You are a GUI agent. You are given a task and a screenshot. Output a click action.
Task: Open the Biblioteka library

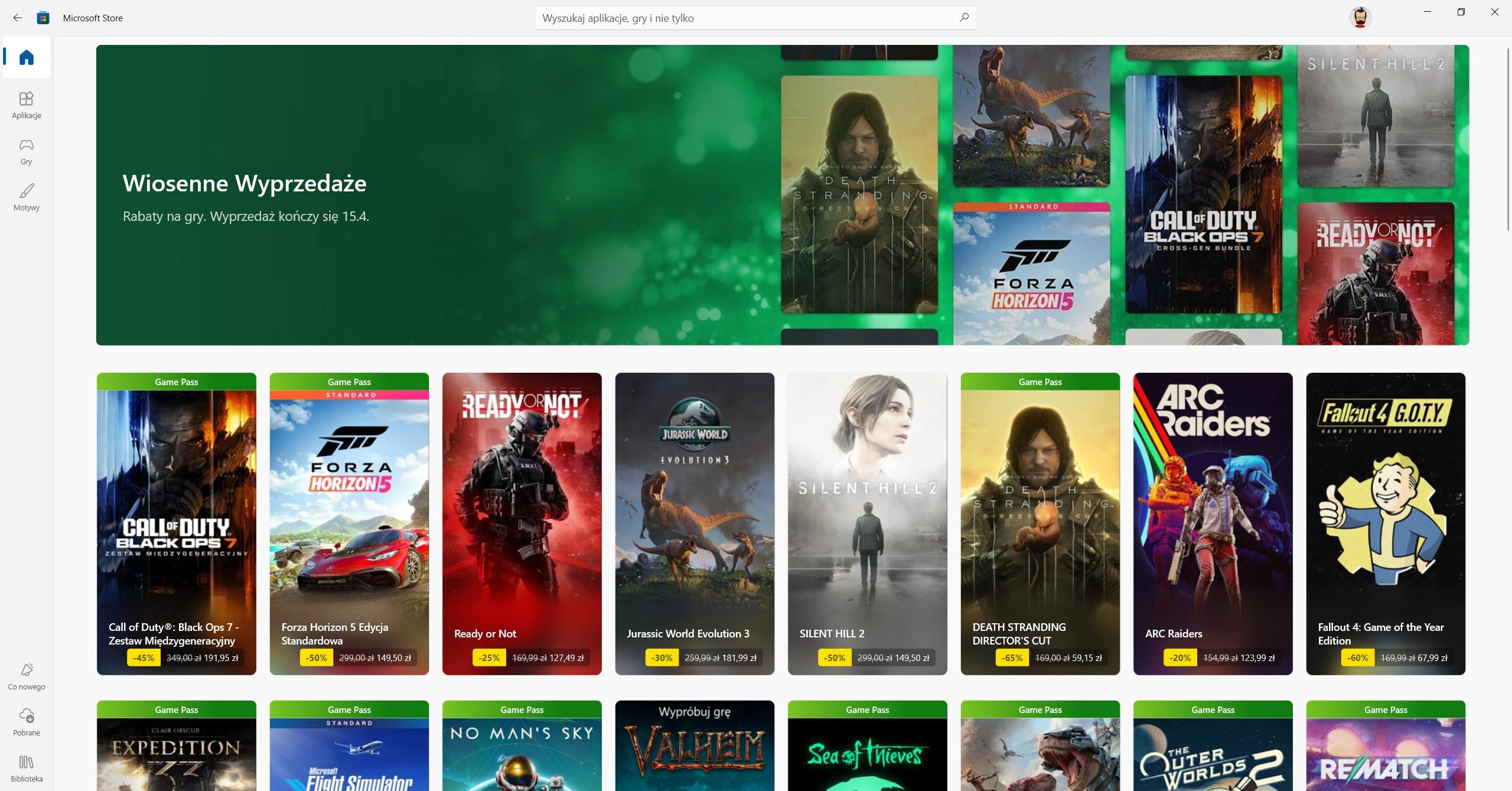[x=27, y=768]
